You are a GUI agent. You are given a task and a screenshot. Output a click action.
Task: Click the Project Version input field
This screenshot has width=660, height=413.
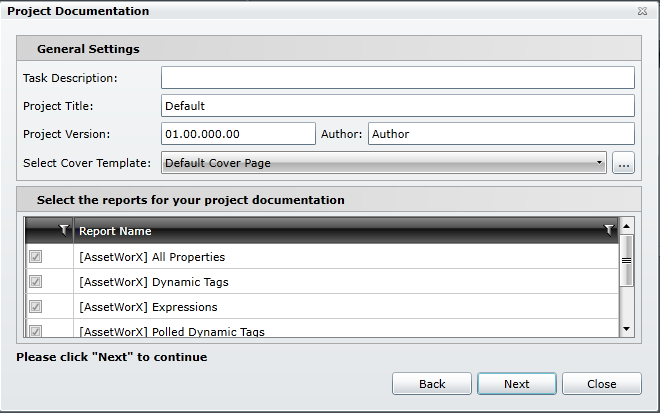[238, 134]
